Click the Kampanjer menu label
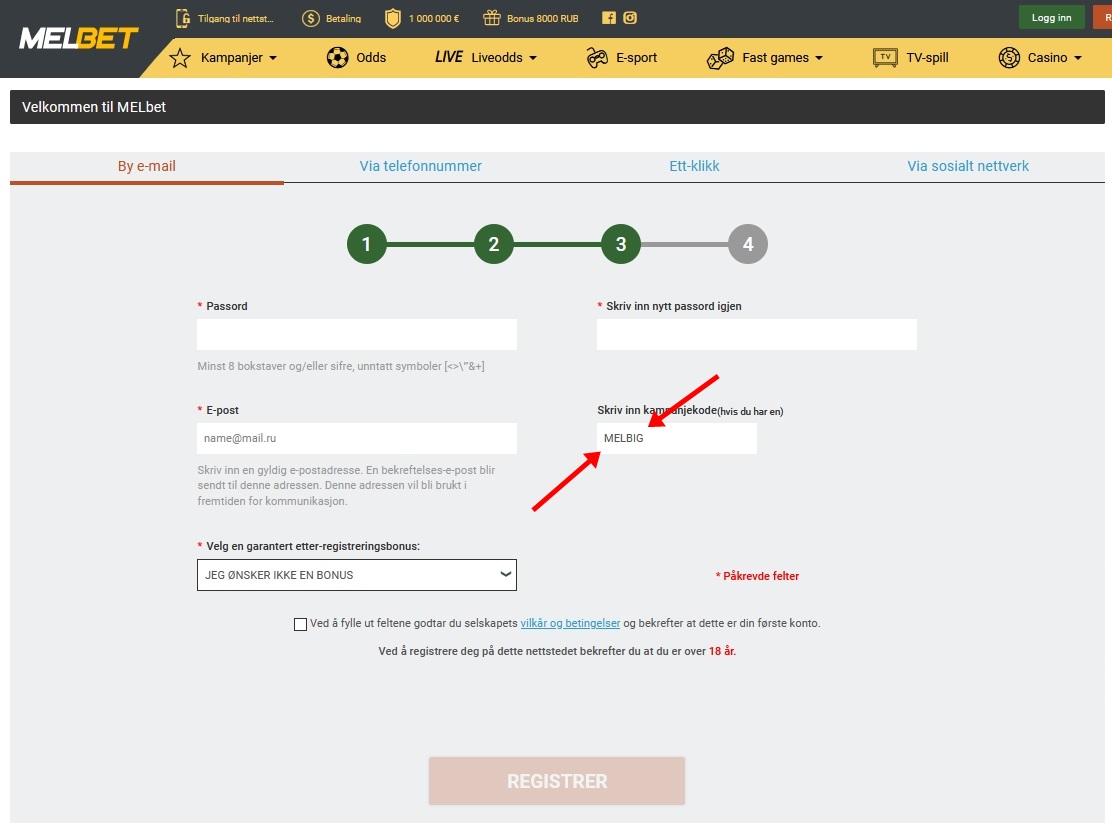The width and height of the screenshot is (1112, 823). tap(232, 57)
